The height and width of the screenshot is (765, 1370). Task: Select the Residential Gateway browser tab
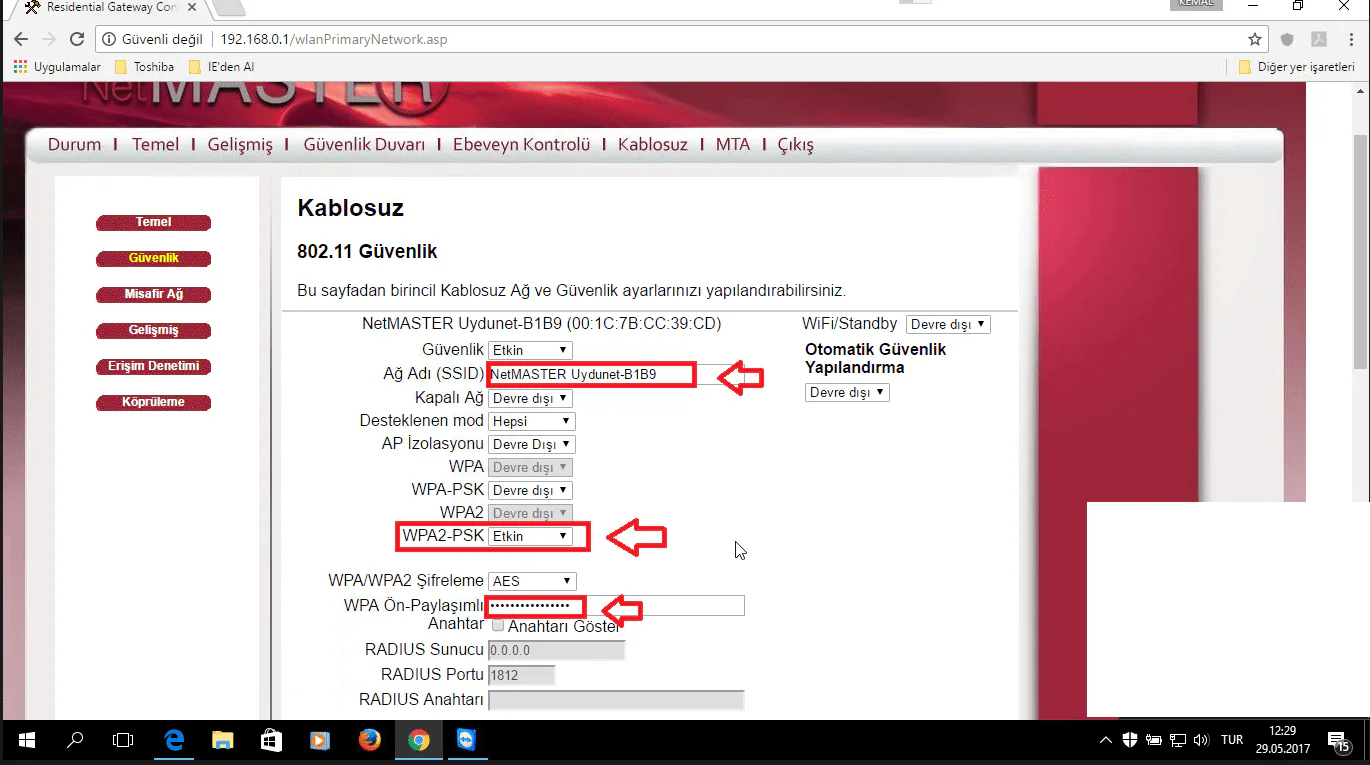tap(104, 8)
